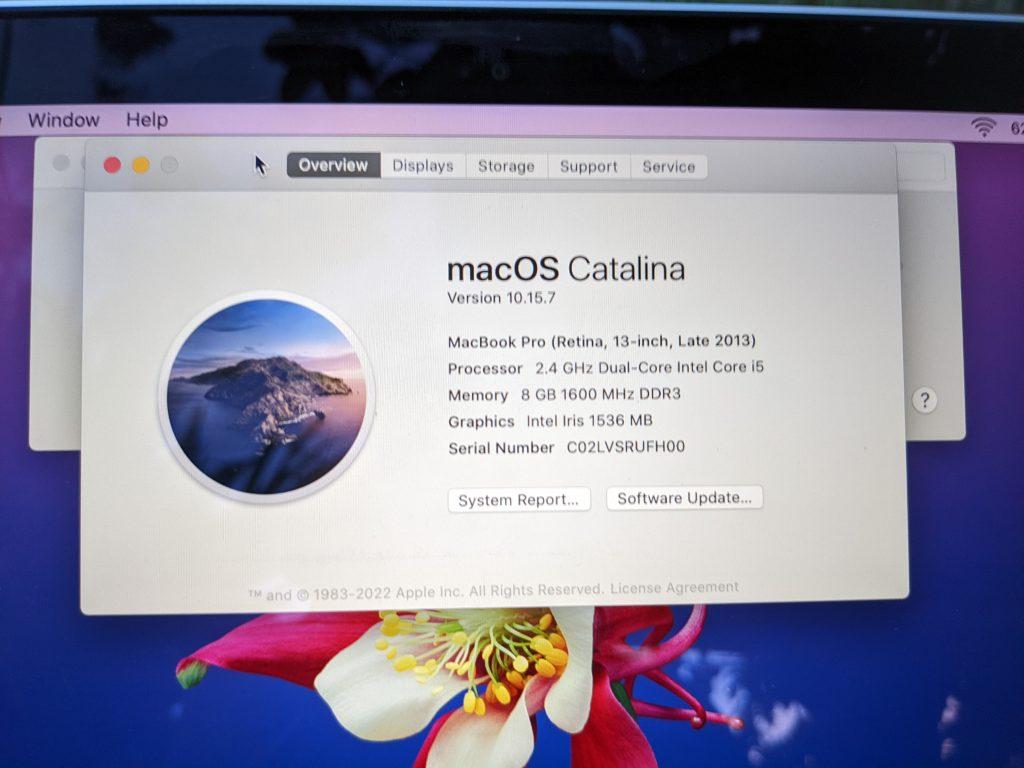
Task: Click the Intel Iris 1536 MB value
Action: [589, 421]
